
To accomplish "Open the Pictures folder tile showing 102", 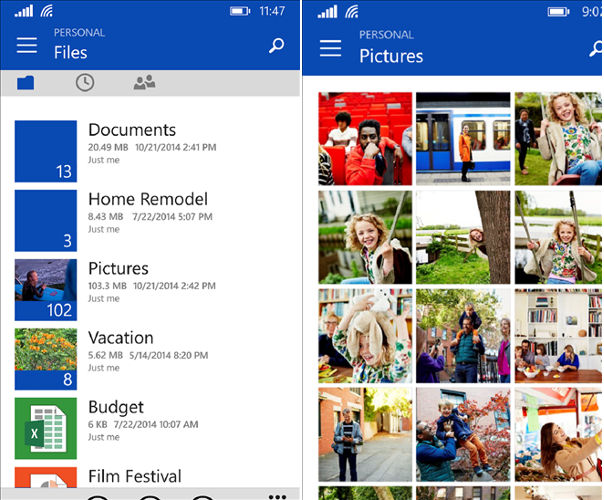I will (46, 290).
